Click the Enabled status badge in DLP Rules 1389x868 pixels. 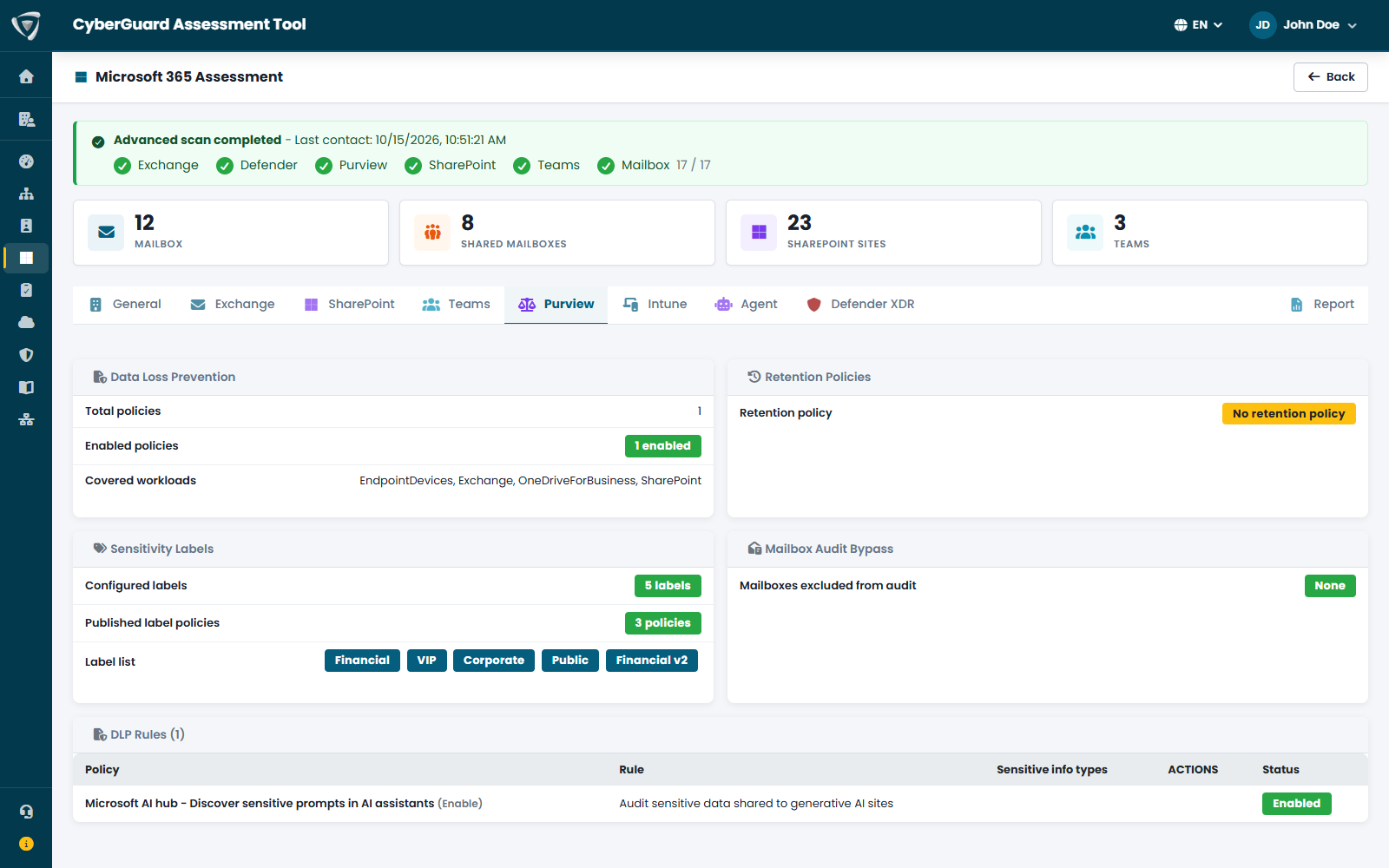pyautogui.click(x=1296, y=804)
